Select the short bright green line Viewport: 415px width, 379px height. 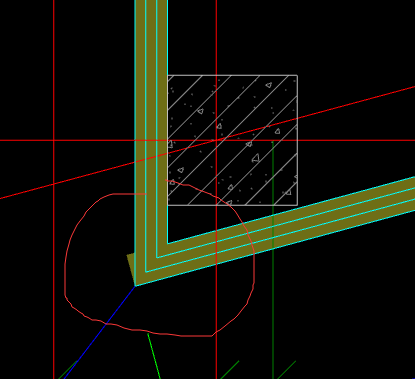(154, 356)
